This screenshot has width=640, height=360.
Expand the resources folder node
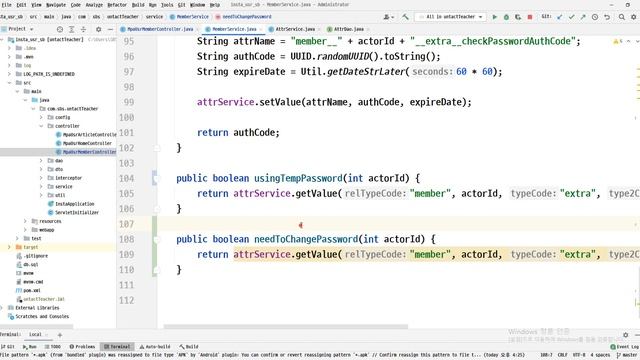point(25,221)
